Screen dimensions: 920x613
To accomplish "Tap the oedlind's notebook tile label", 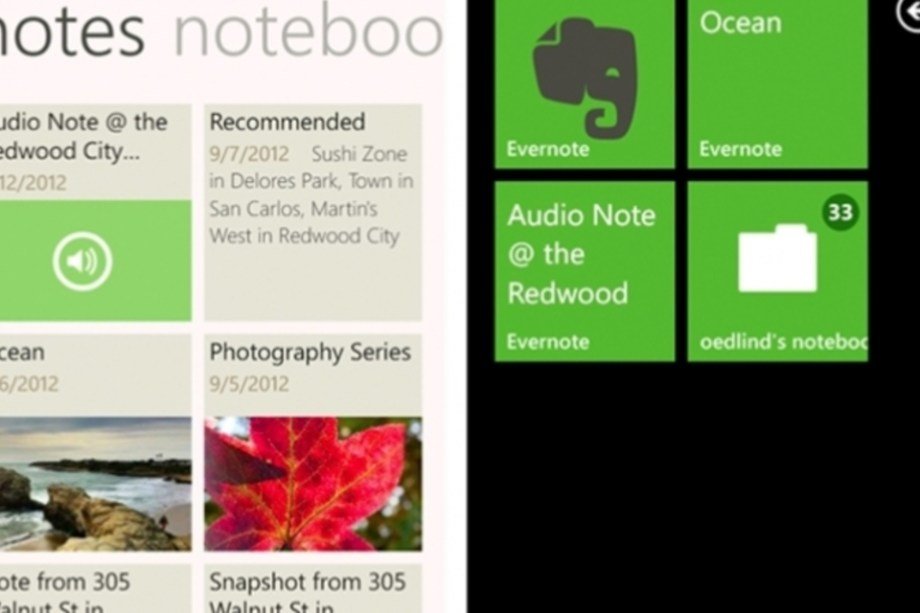I will tap(783, 341).
